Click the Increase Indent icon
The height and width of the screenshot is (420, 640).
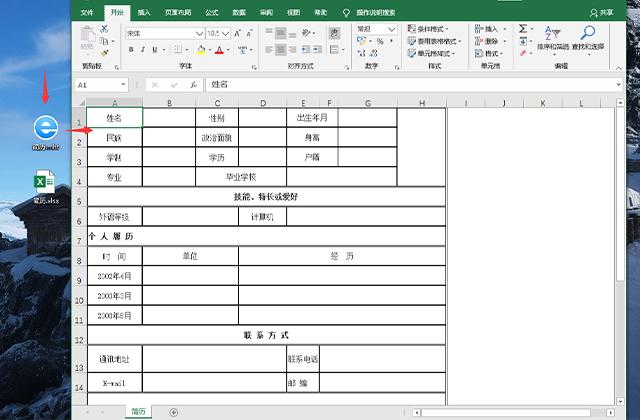click(318, 50)
